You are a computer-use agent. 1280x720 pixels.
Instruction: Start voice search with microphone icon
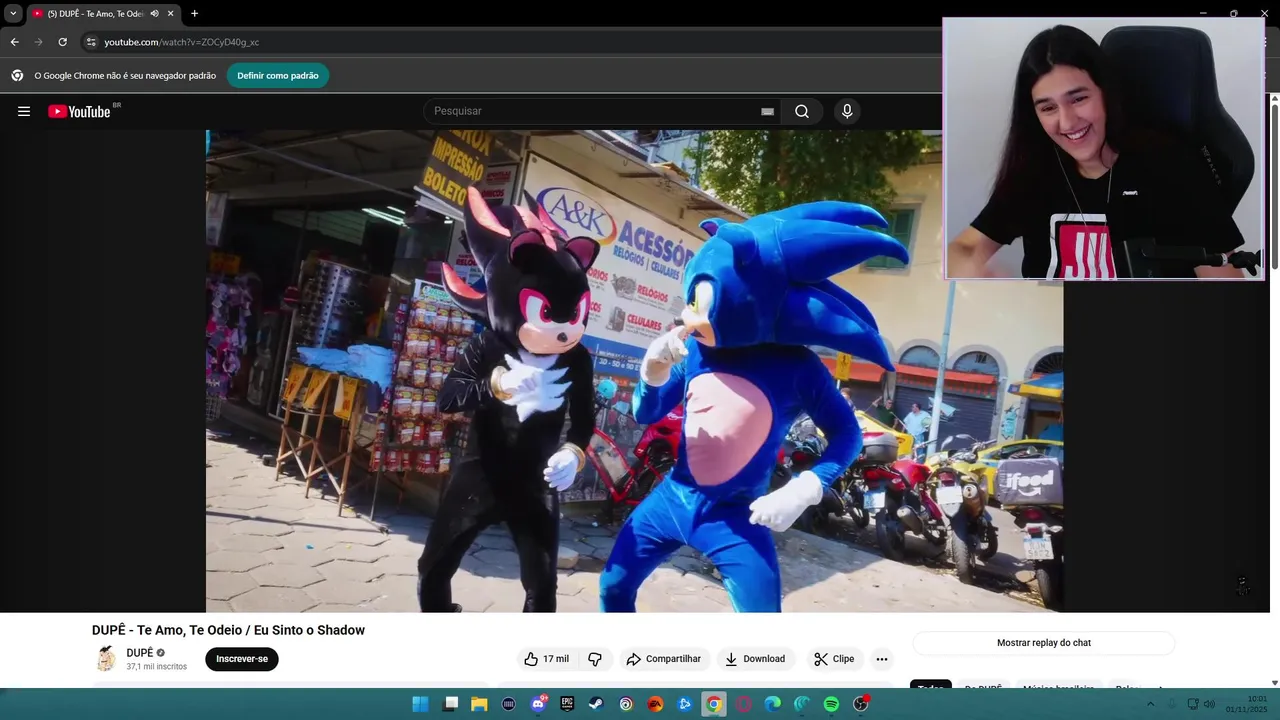tap(847, 111)
